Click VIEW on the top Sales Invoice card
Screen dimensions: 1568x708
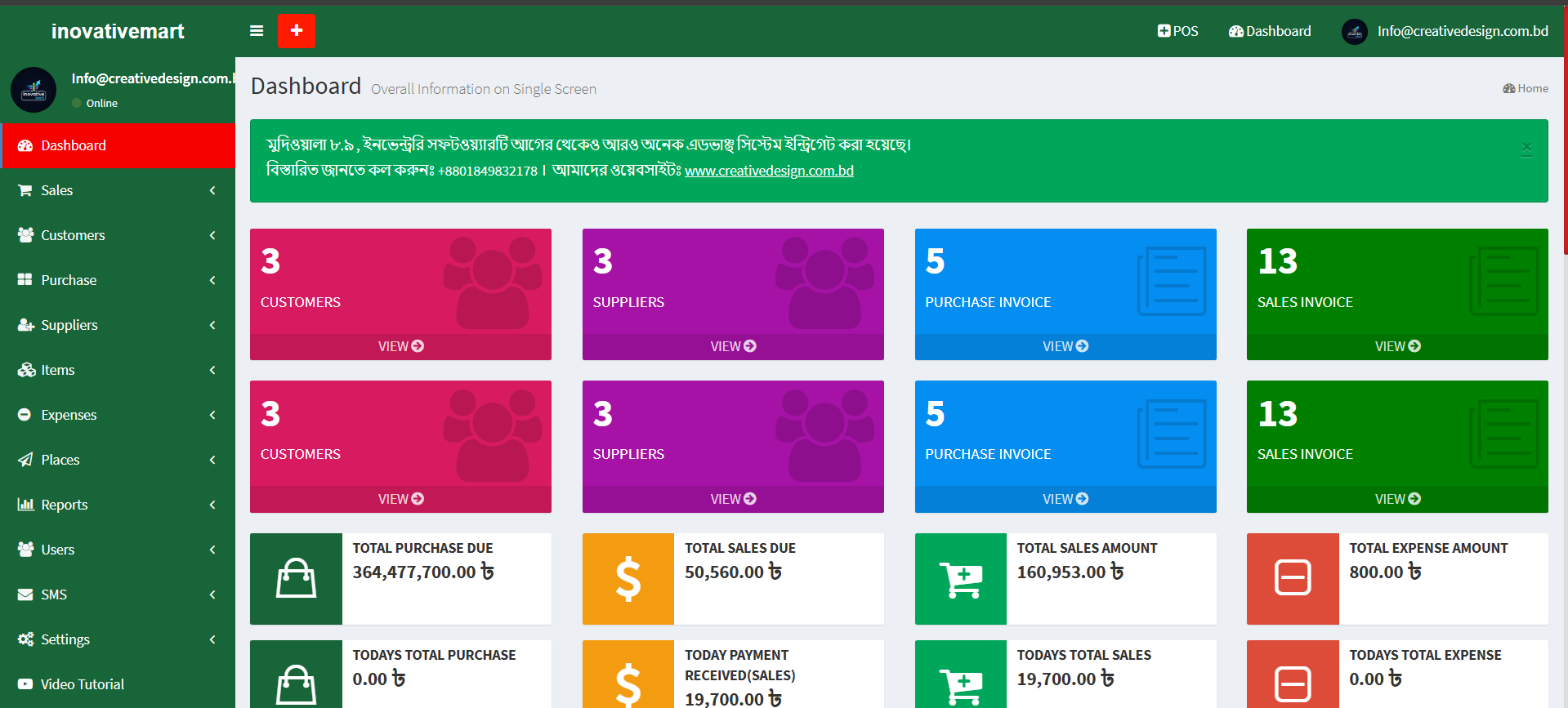1397,346
